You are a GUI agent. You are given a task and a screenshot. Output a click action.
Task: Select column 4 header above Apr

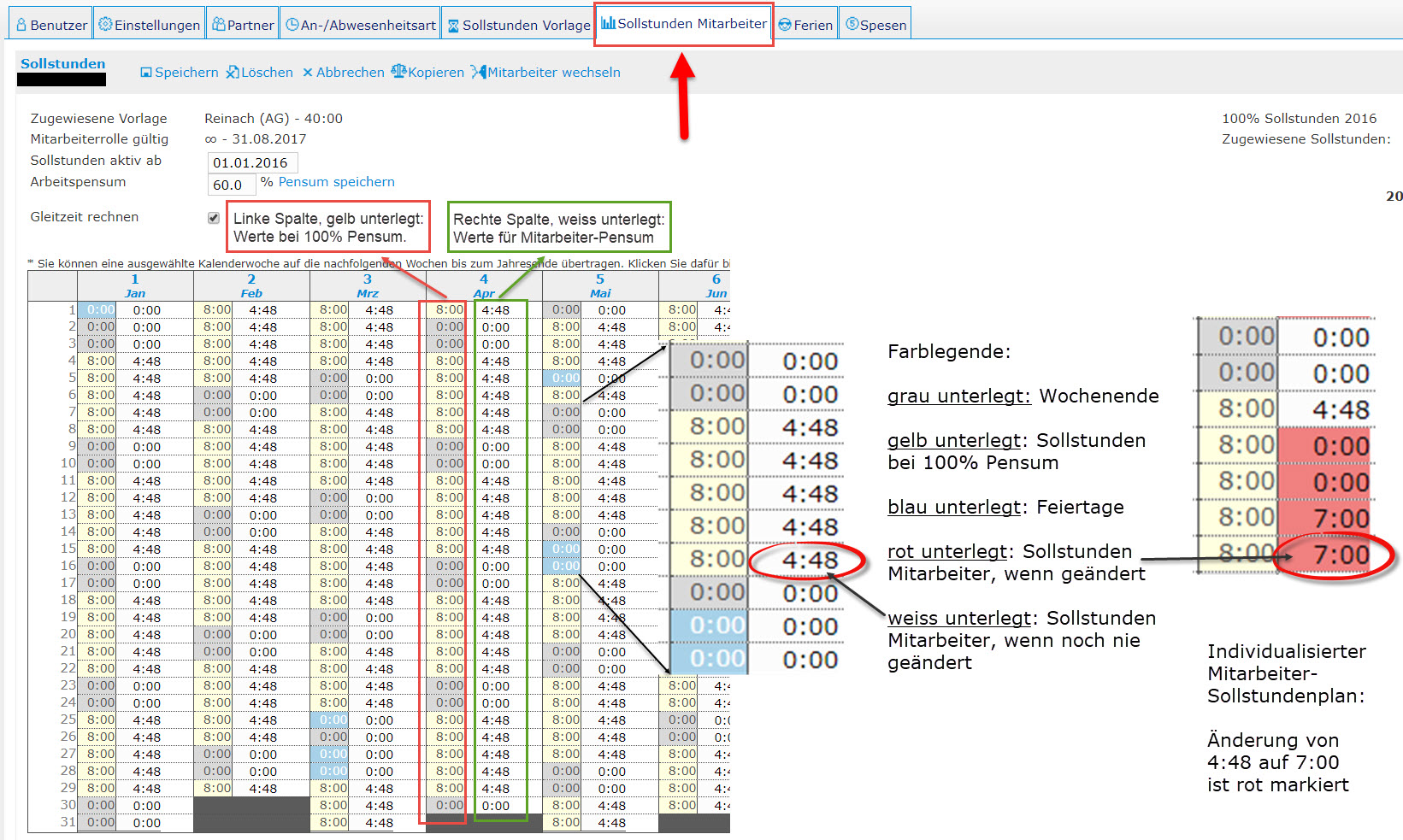[x=484, y=279]
